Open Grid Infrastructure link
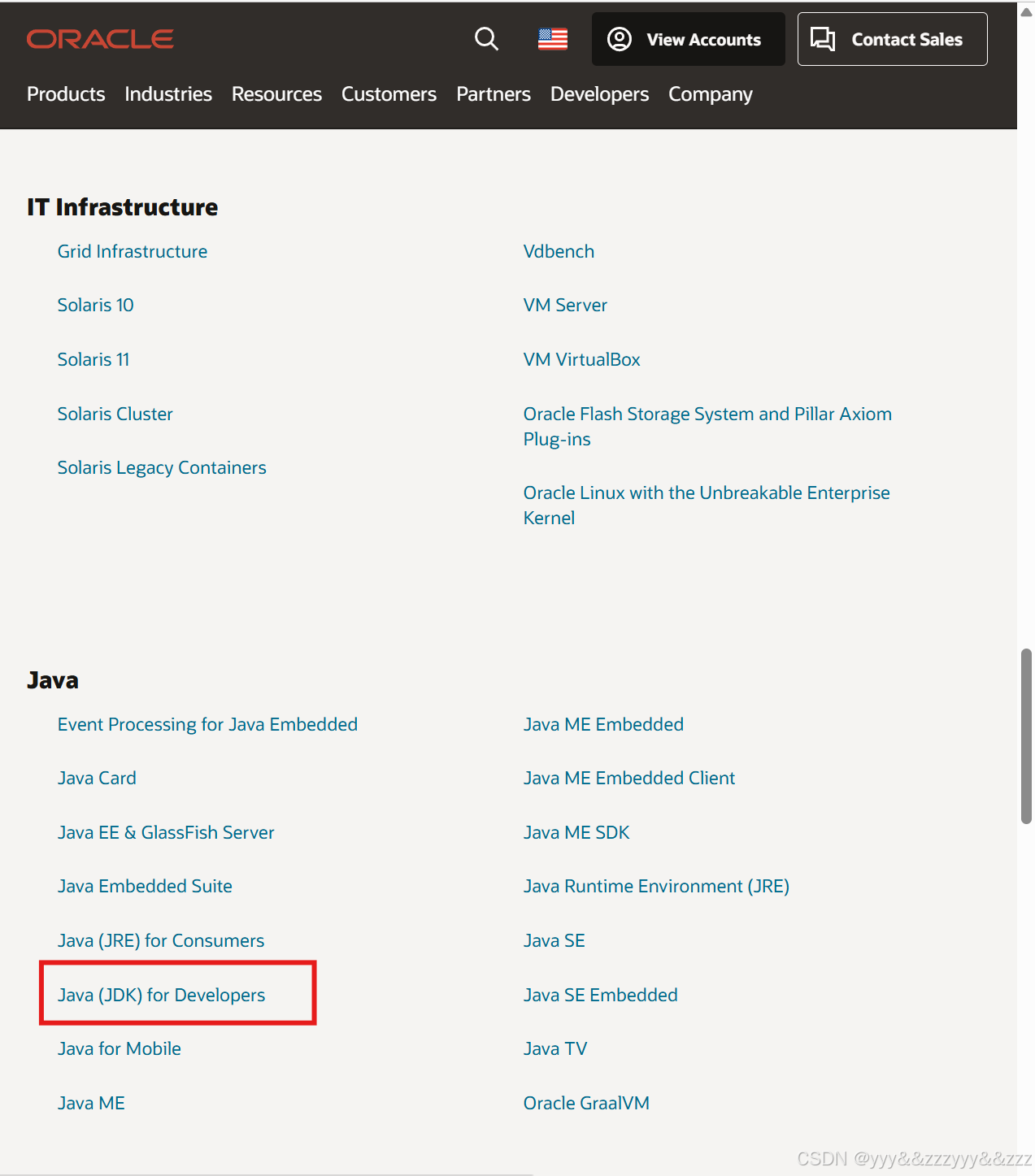The image size is (1035, 1176). tap(133, 251)
